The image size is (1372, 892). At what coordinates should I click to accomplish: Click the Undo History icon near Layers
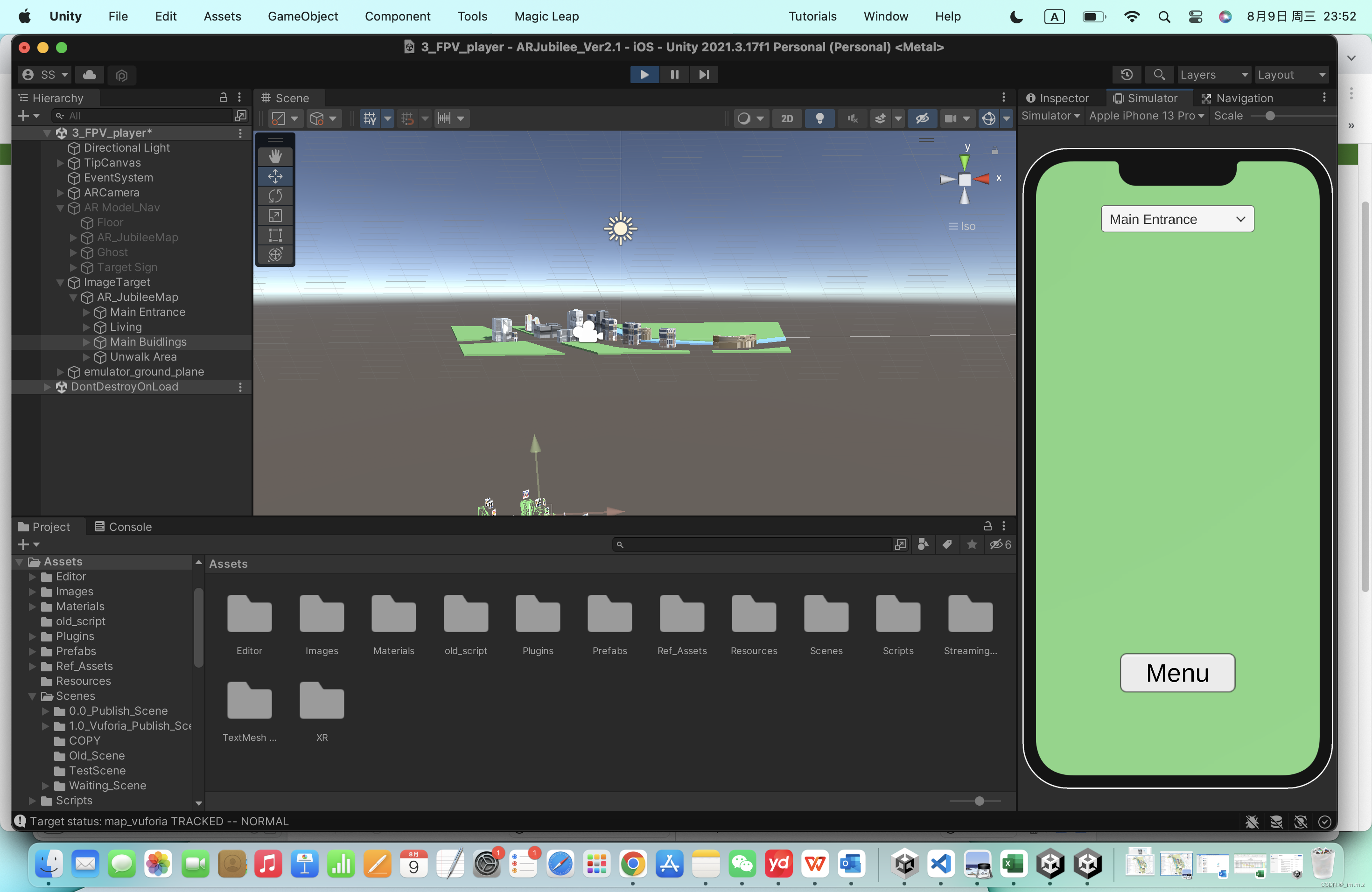(1127, 74)
